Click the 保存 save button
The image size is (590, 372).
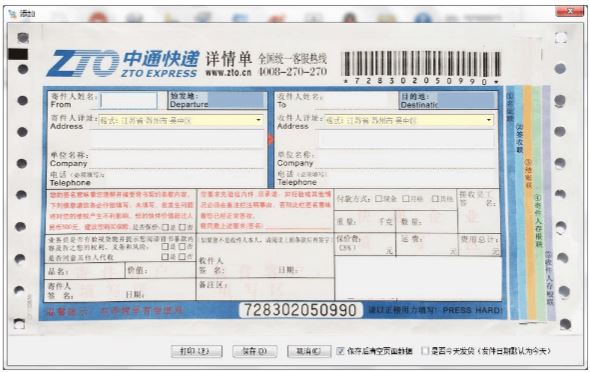[x=255, y=351]
